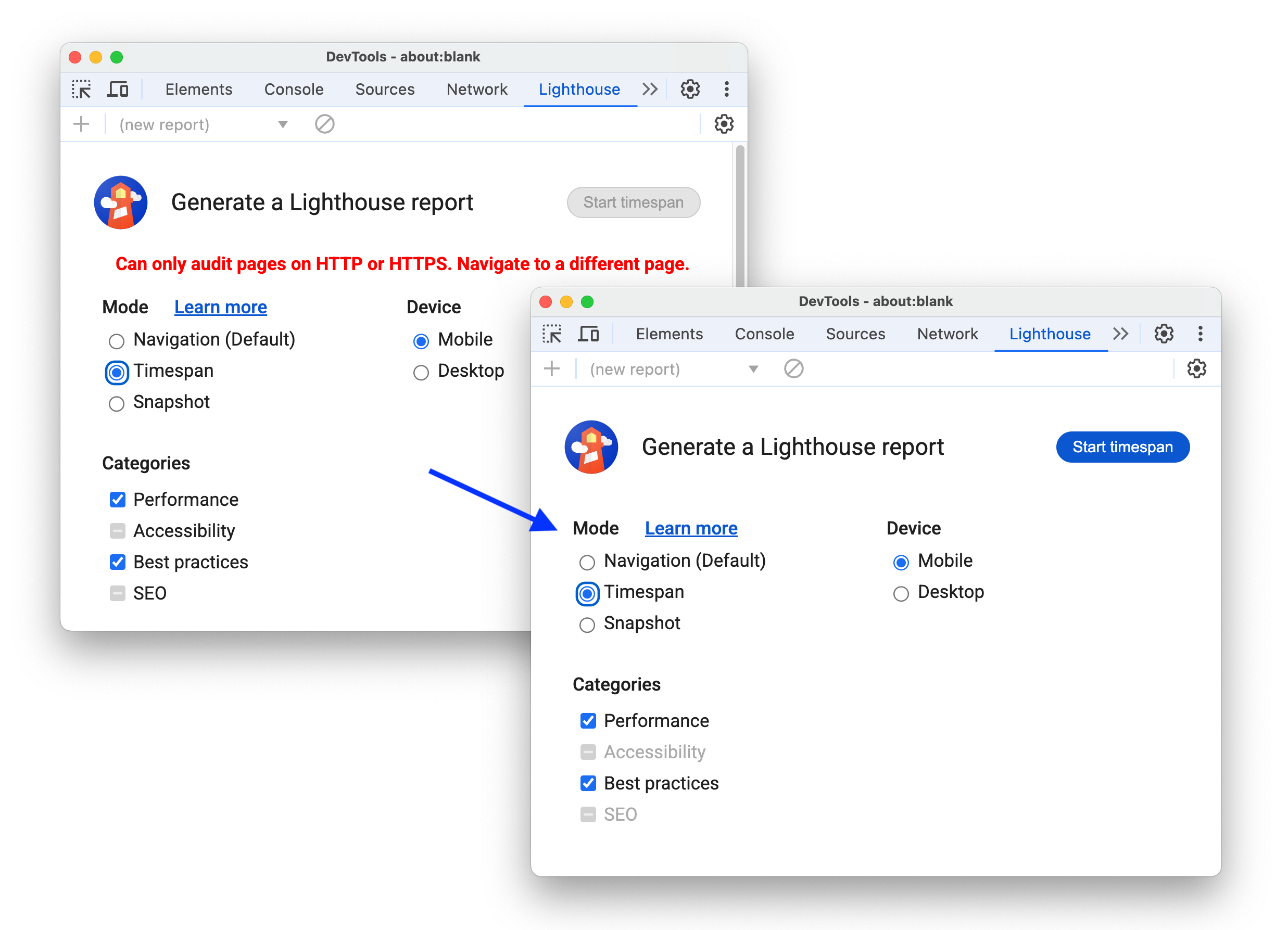Viewport: 1288px width, 930px height.
Task: Click Start timespan button
Action: click(x=1122, y=447)
